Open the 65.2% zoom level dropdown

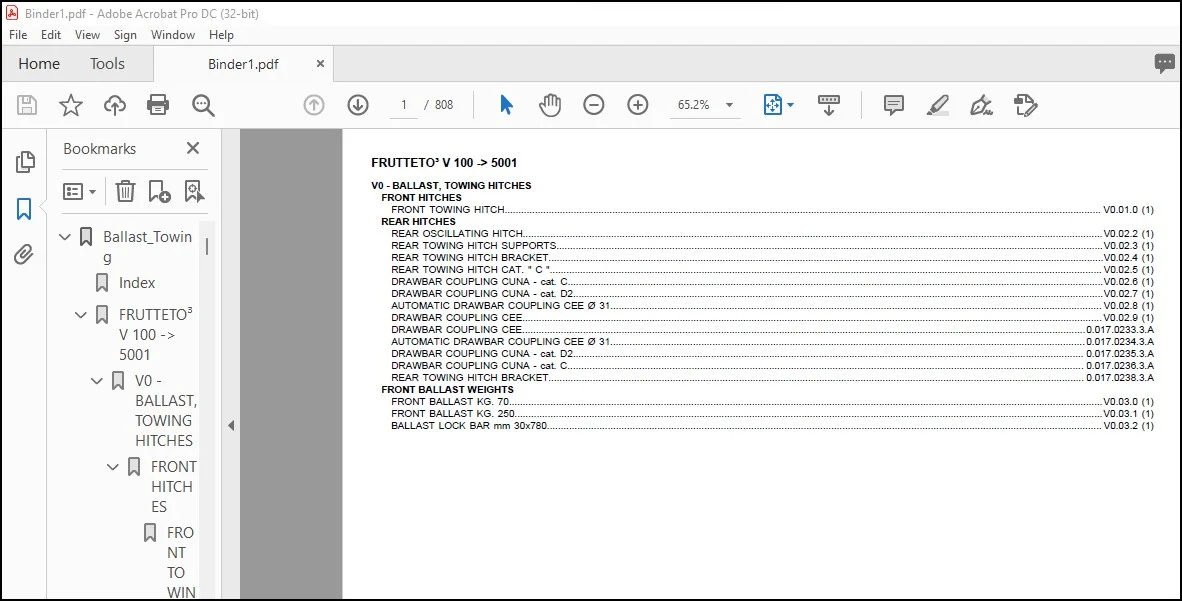pos(706,105)
